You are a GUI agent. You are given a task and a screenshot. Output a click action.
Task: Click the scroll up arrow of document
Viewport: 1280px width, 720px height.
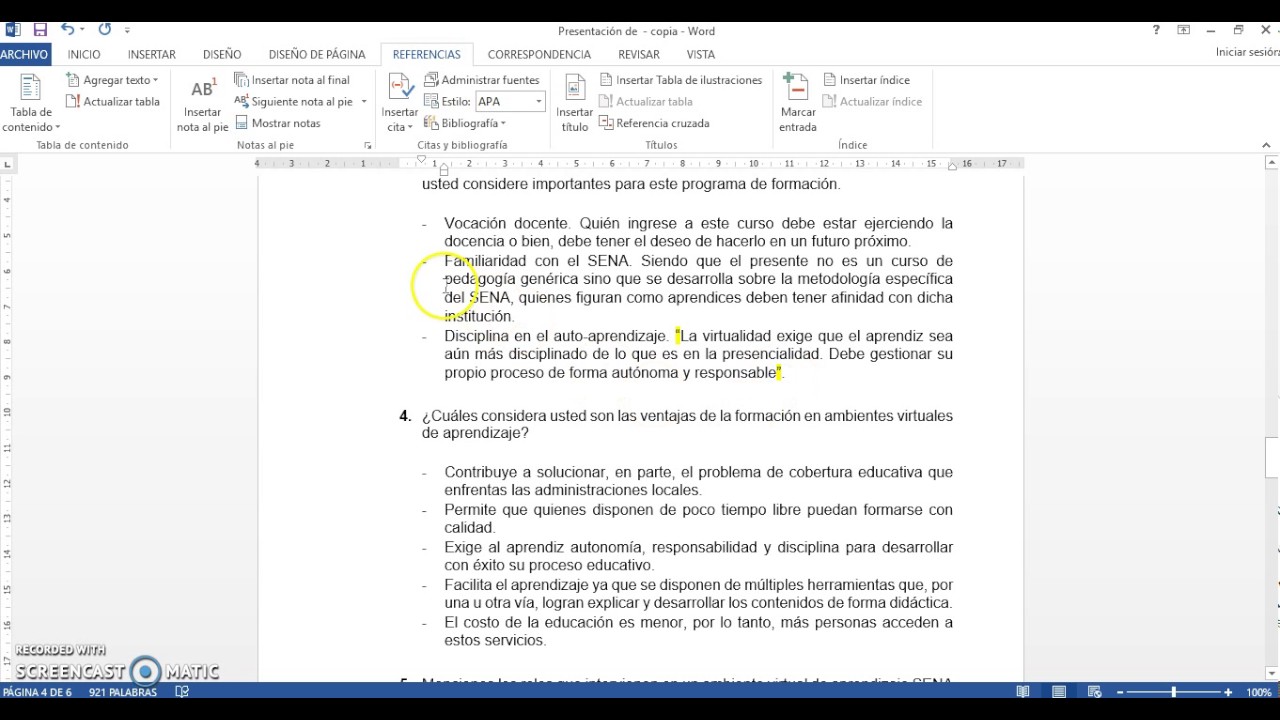(1272, 161)
